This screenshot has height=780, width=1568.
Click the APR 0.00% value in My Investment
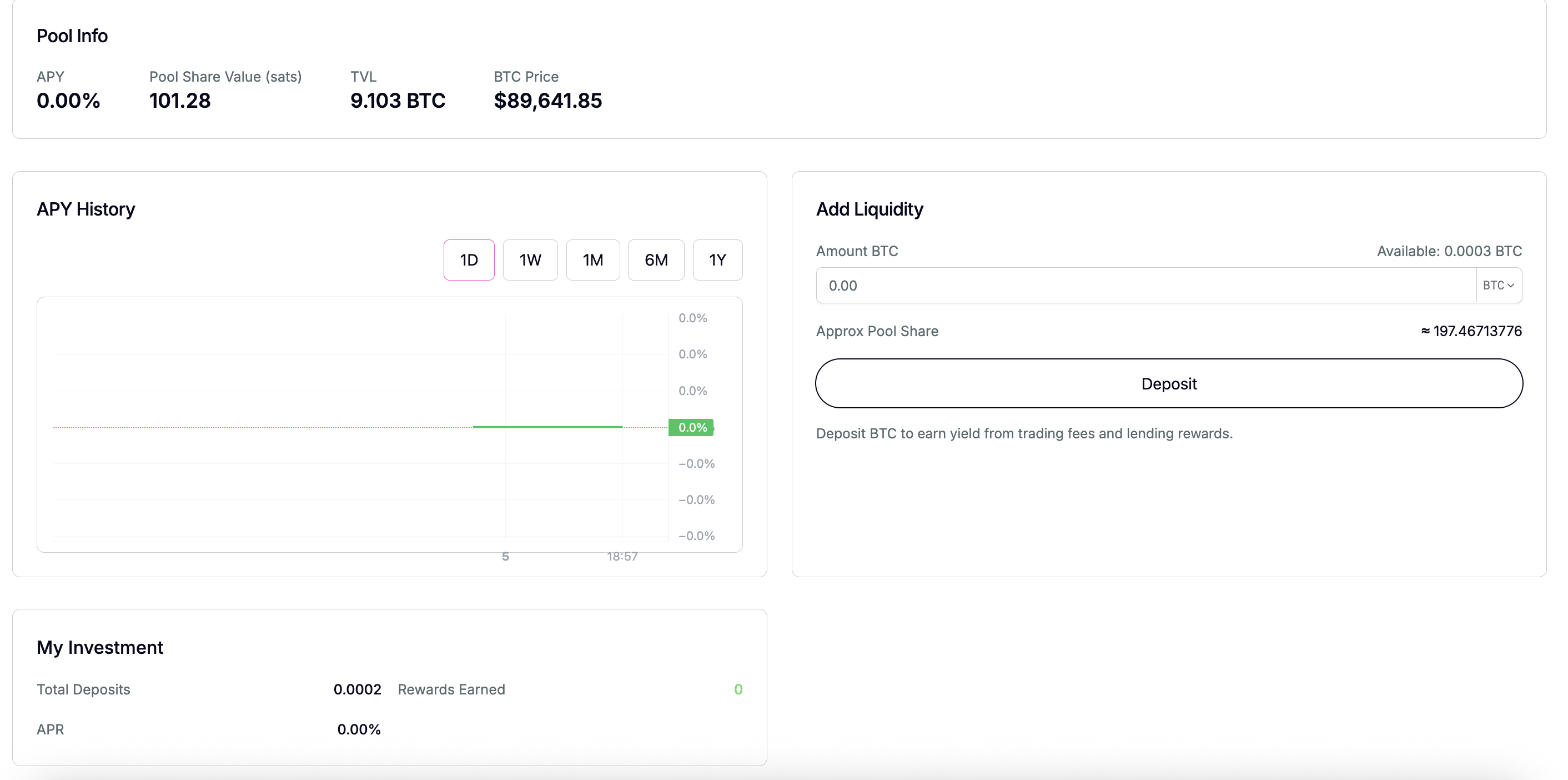click(x=359, y=729)
